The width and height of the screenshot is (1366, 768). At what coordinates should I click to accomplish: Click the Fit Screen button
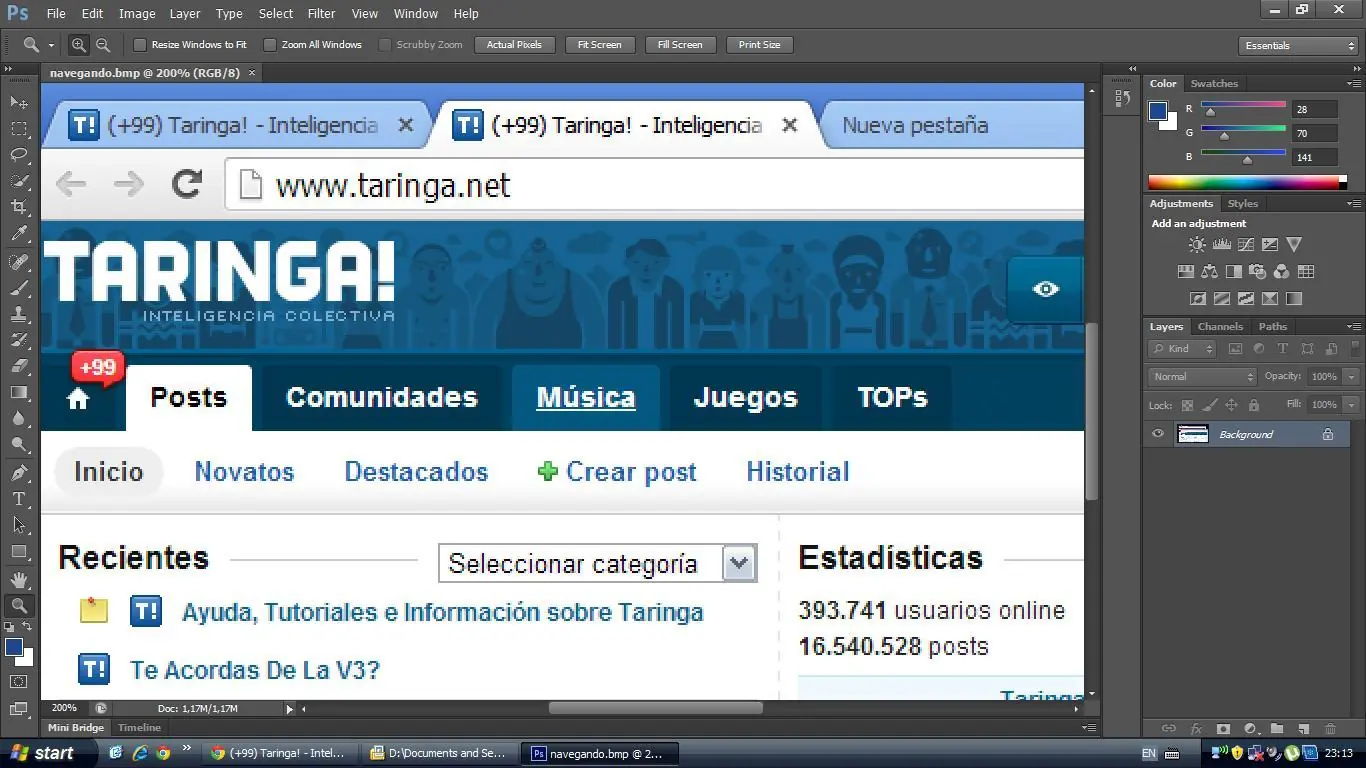coord(599,45)
